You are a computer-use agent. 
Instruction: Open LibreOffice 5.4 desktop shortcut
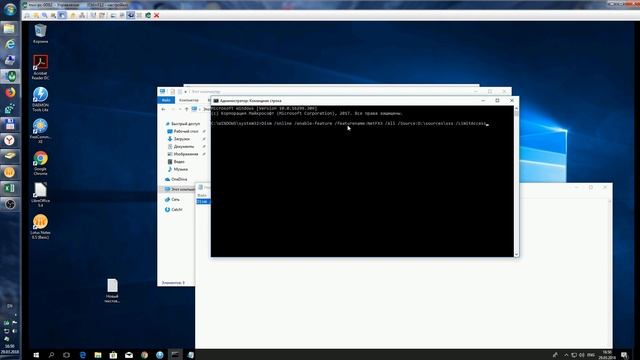[40, 195]
